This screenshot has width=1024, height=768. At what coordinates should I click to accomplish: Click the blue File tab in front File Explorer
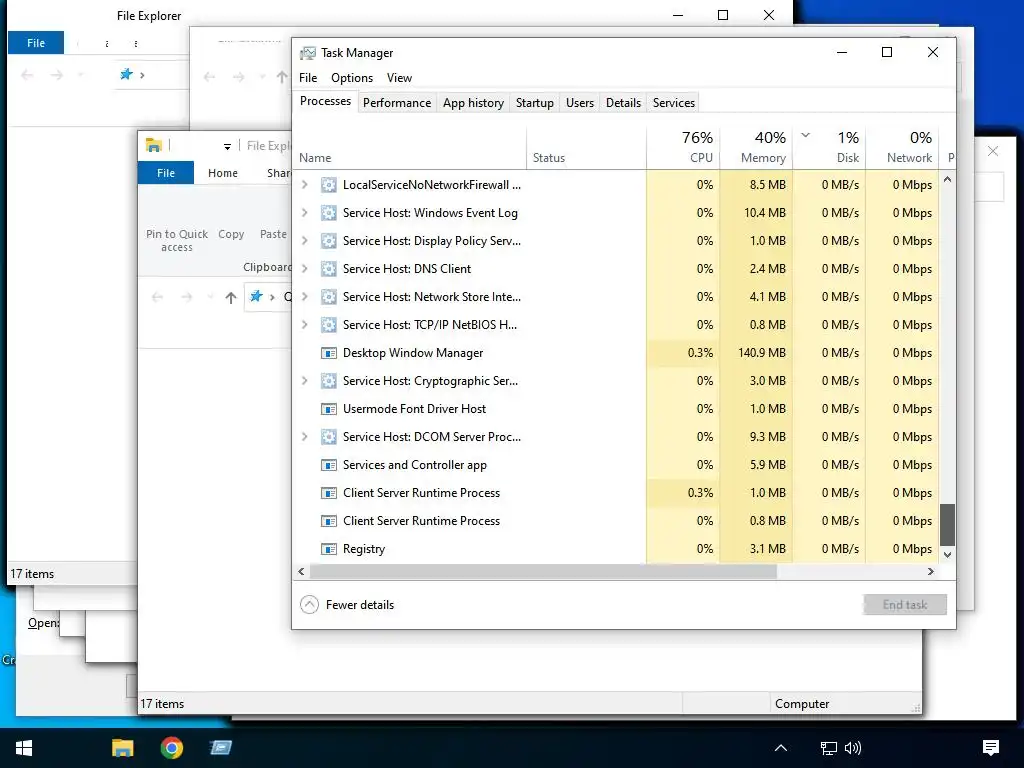(166, 173)
